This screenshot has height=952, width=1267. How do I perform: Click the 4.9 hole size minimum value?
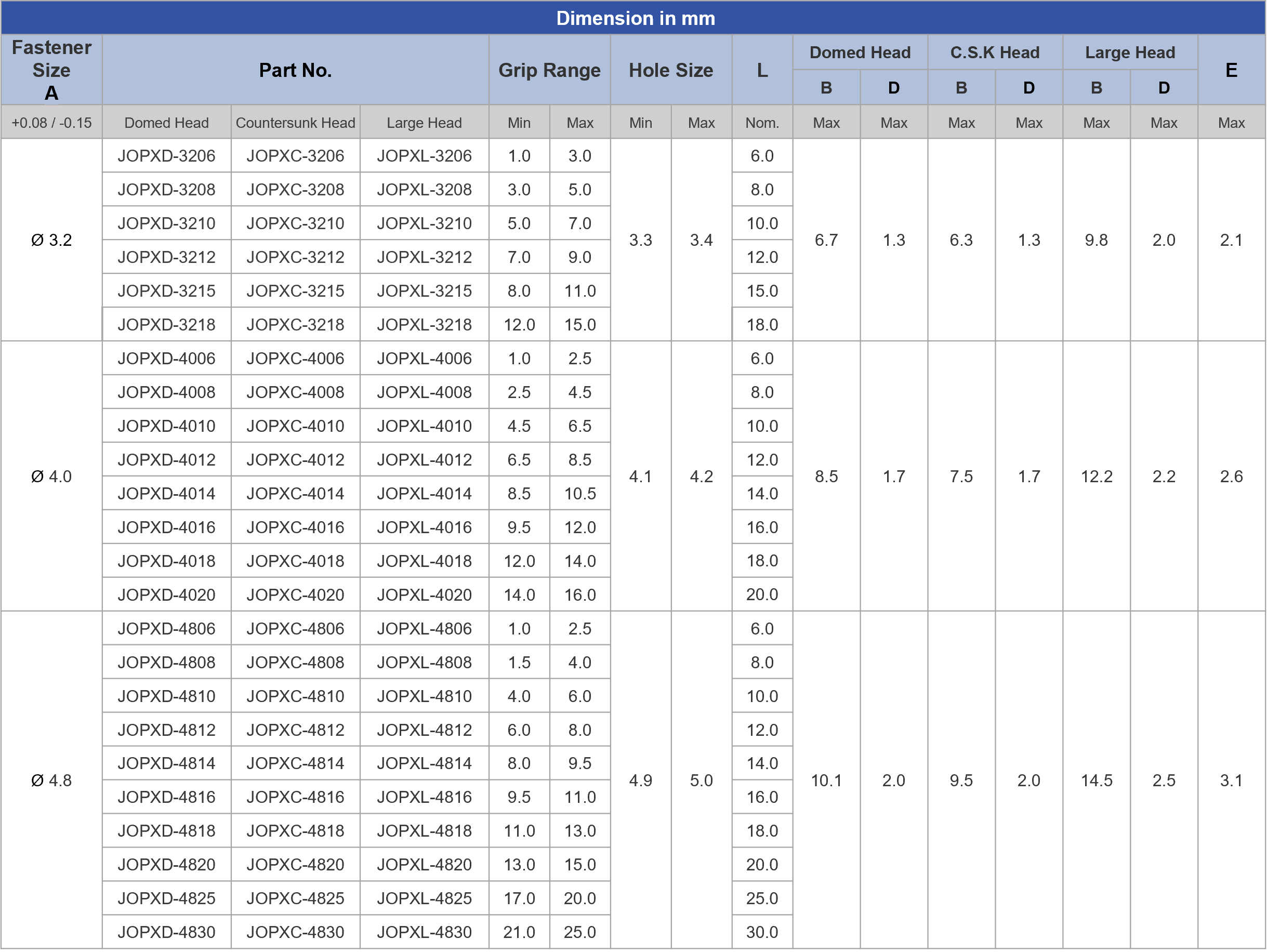tap(640, 781)
